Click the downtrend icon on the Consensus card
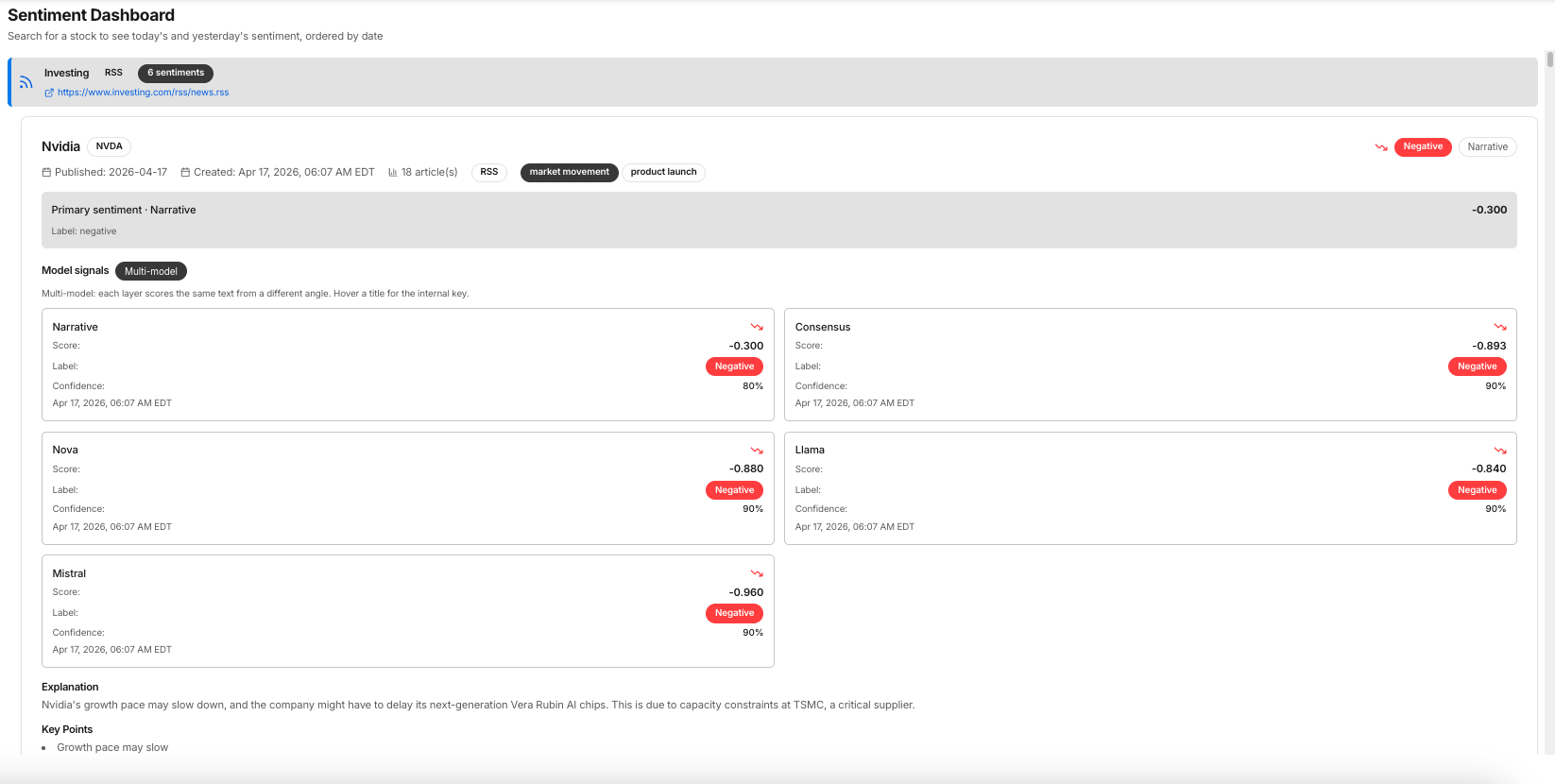The image size is (1555, 784). pyautogui.click(x=1500, y=327)
